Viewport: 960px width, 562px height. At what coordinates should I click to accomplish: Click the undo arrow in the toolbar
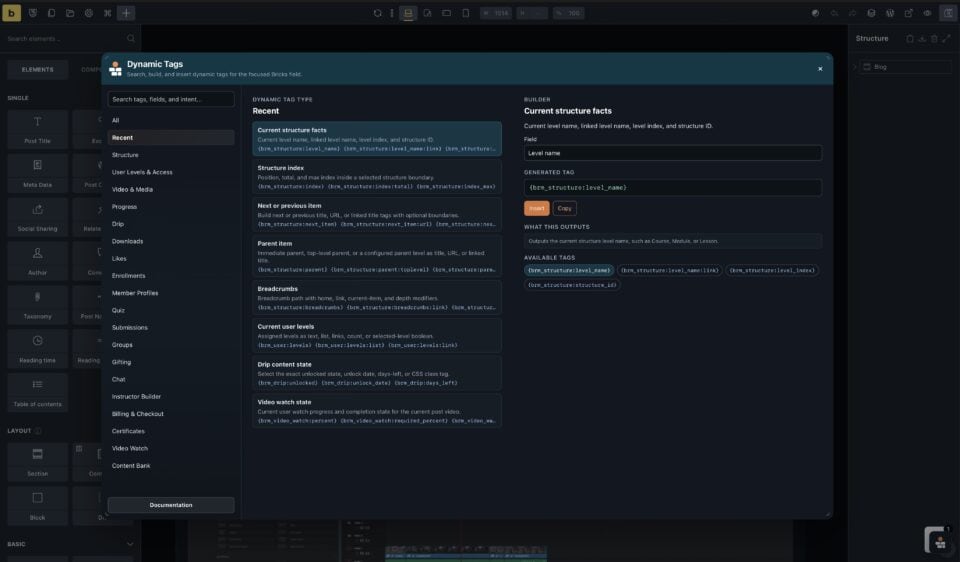(x=834, y=13)
